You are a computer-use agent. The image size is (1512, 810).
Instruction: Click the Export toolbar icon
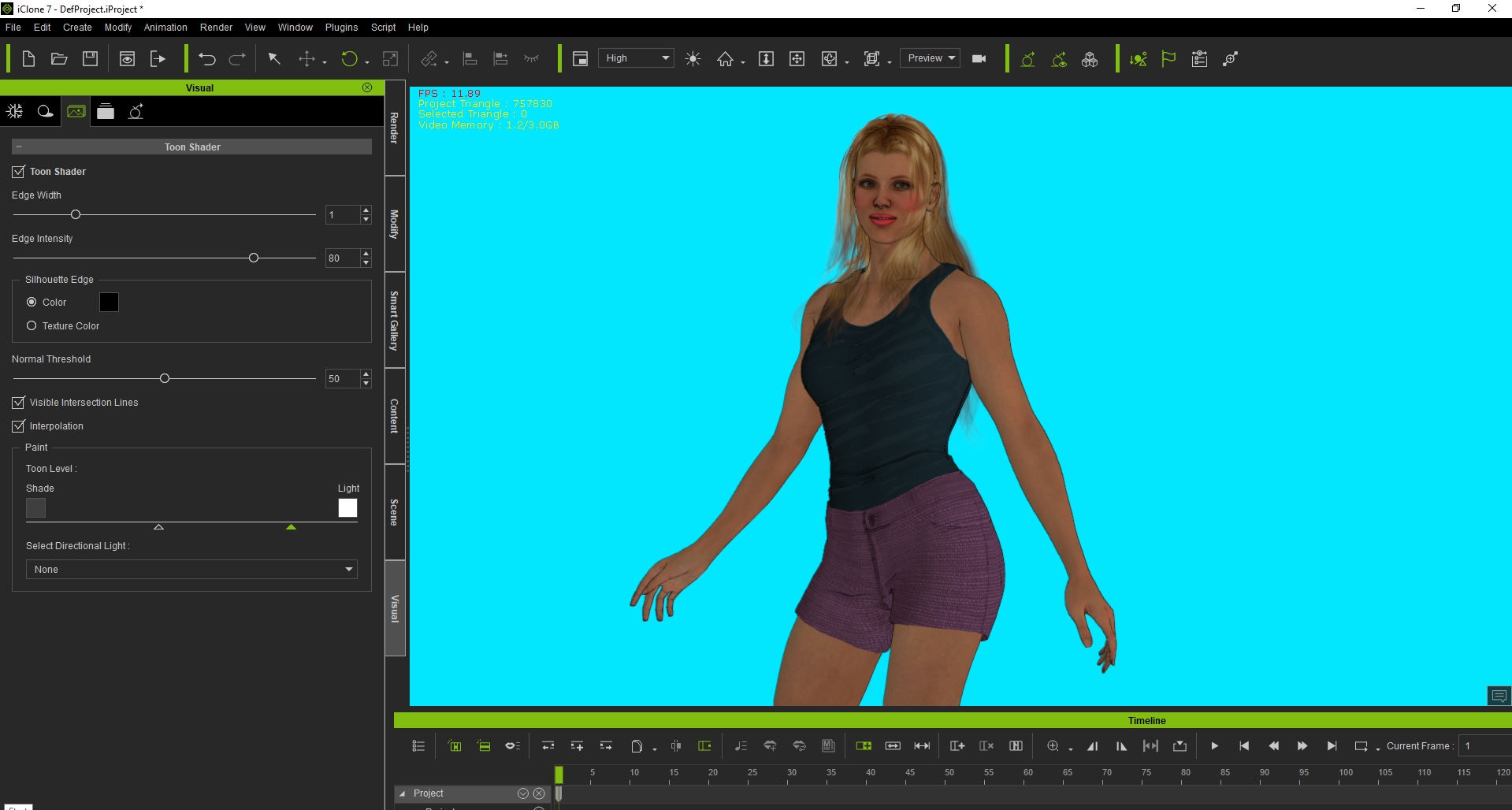[158, 59]
